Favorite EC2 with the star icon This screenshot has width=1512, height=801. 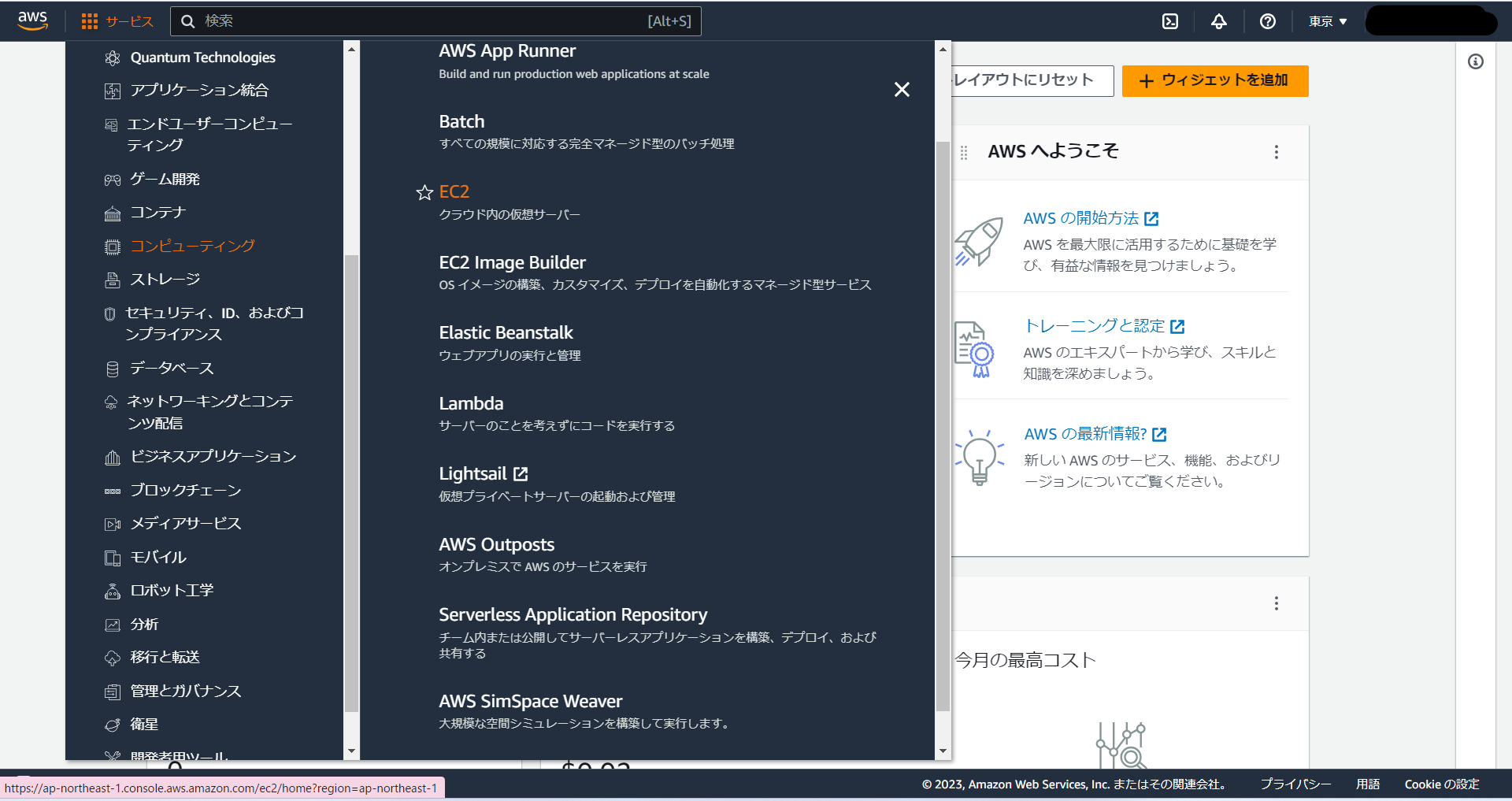pos(424,192)
